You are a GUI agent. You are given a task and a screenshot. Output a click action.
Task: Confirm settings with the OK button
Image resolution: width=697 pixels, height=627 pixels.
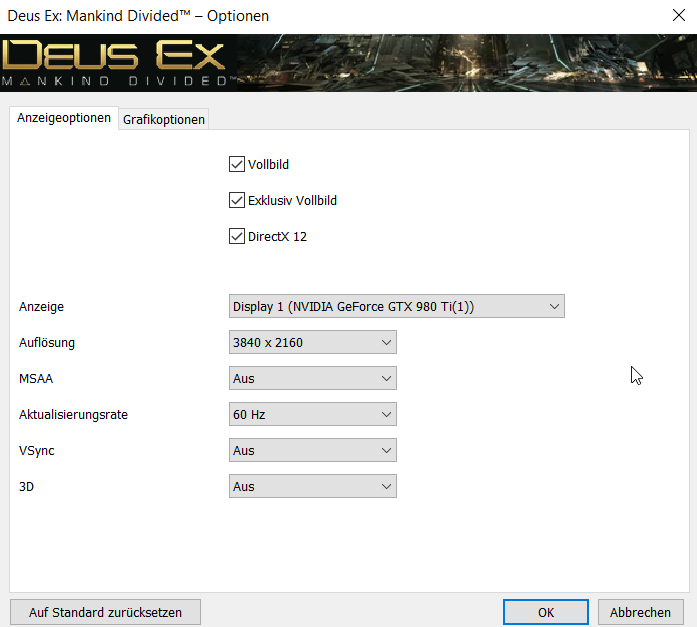pyautogui.click(x=545, y=612)
